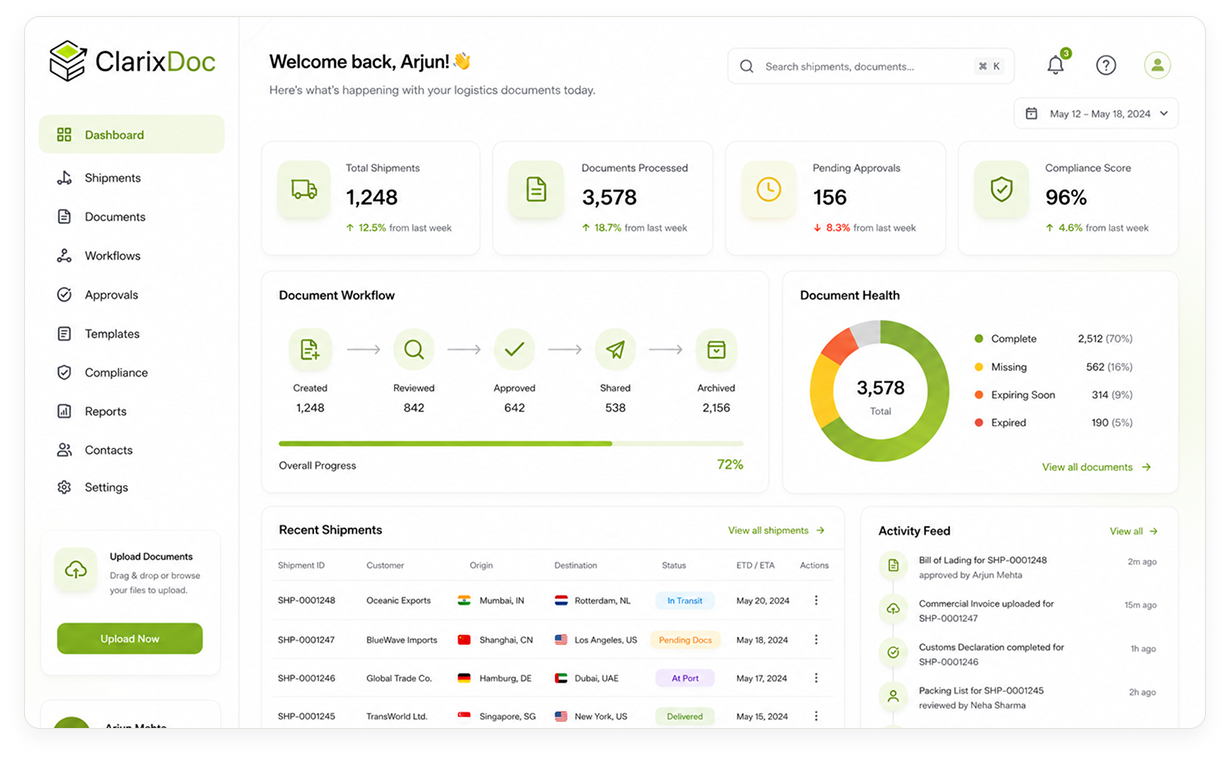Open actions menu for SHP-0001245
This screenshot has height=761, width=1230.
coord(816,716)
